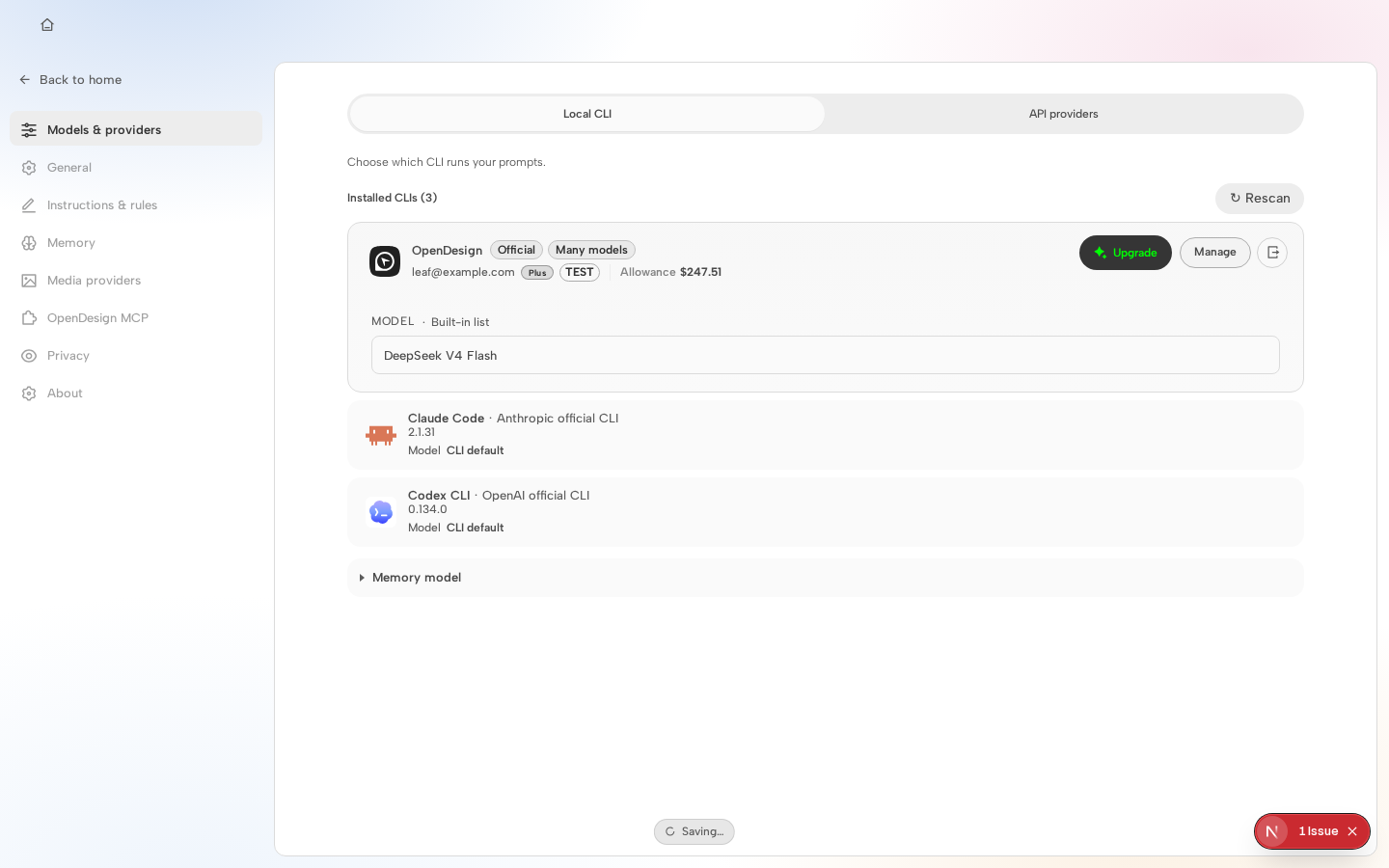Click the Claude Code logo icon

point(381,435)
